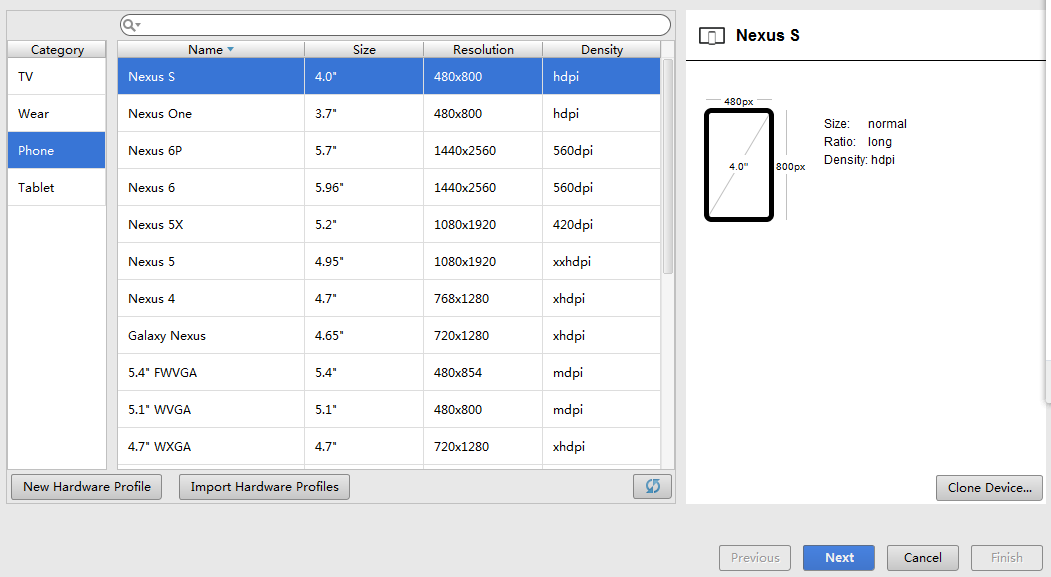Click the Next button
Image resolution: width=1051 pixels, height=577 pixels.
[x=839, y=558]
